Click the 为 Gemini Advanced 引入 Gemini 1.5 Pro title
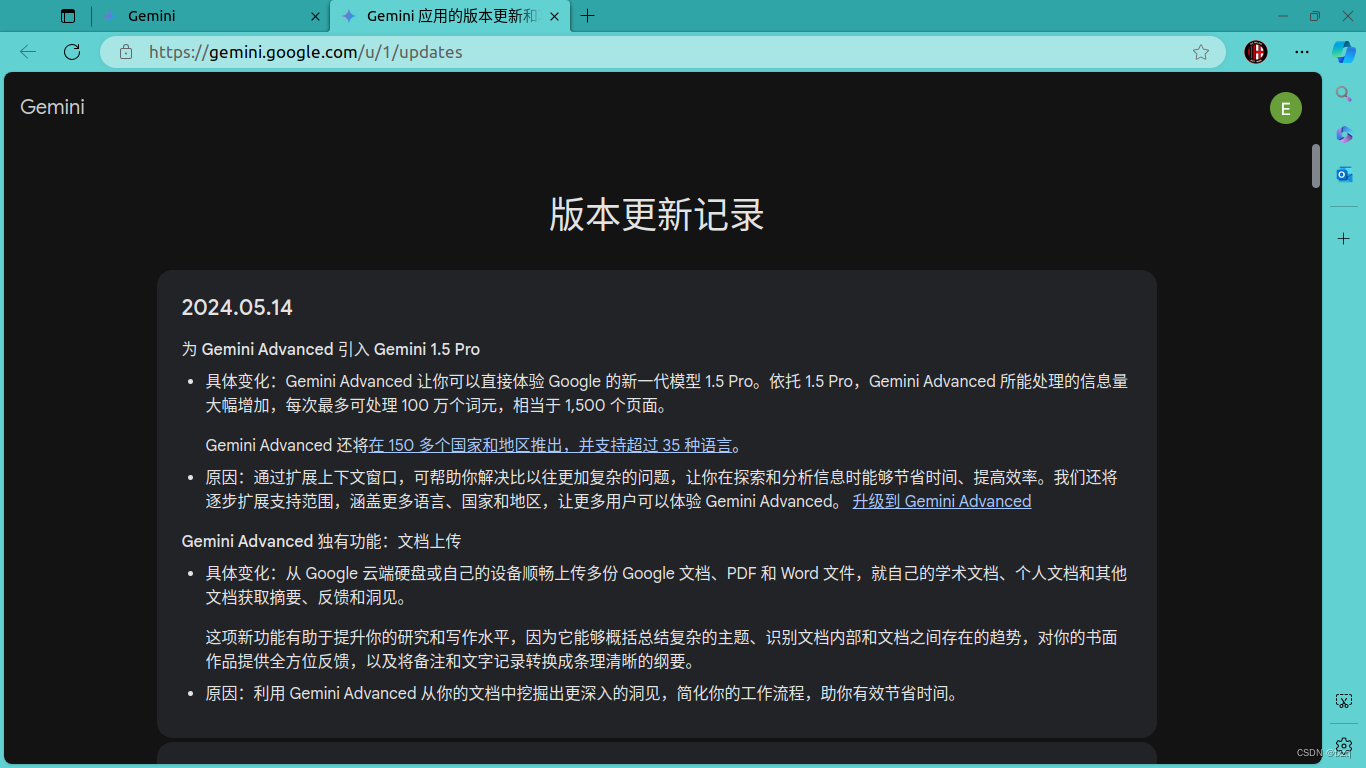This screenshot has width=1366, height=768. pos(330,349)
